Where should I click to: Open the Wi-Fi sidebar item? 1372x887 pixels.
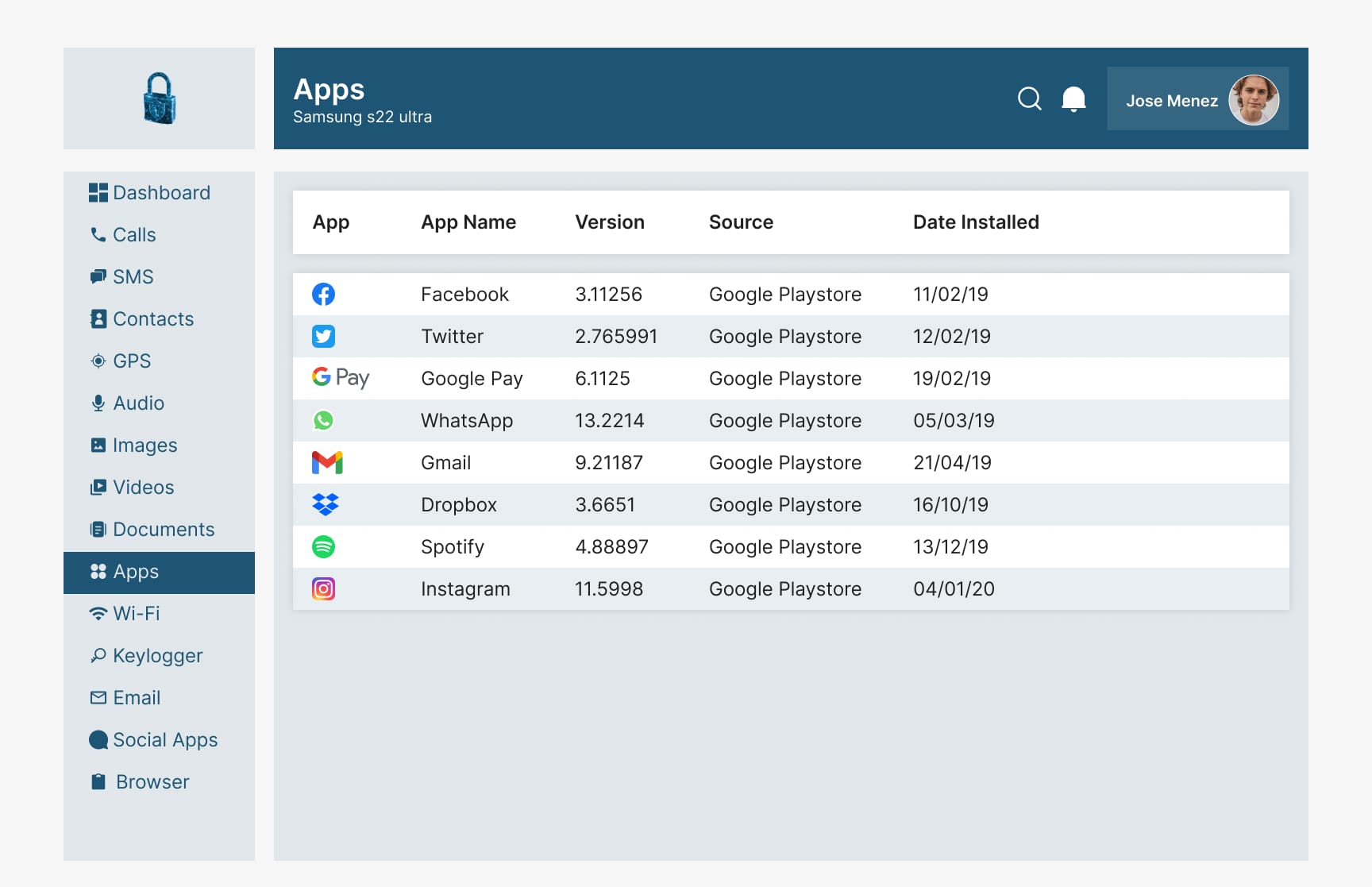(125, 614)
